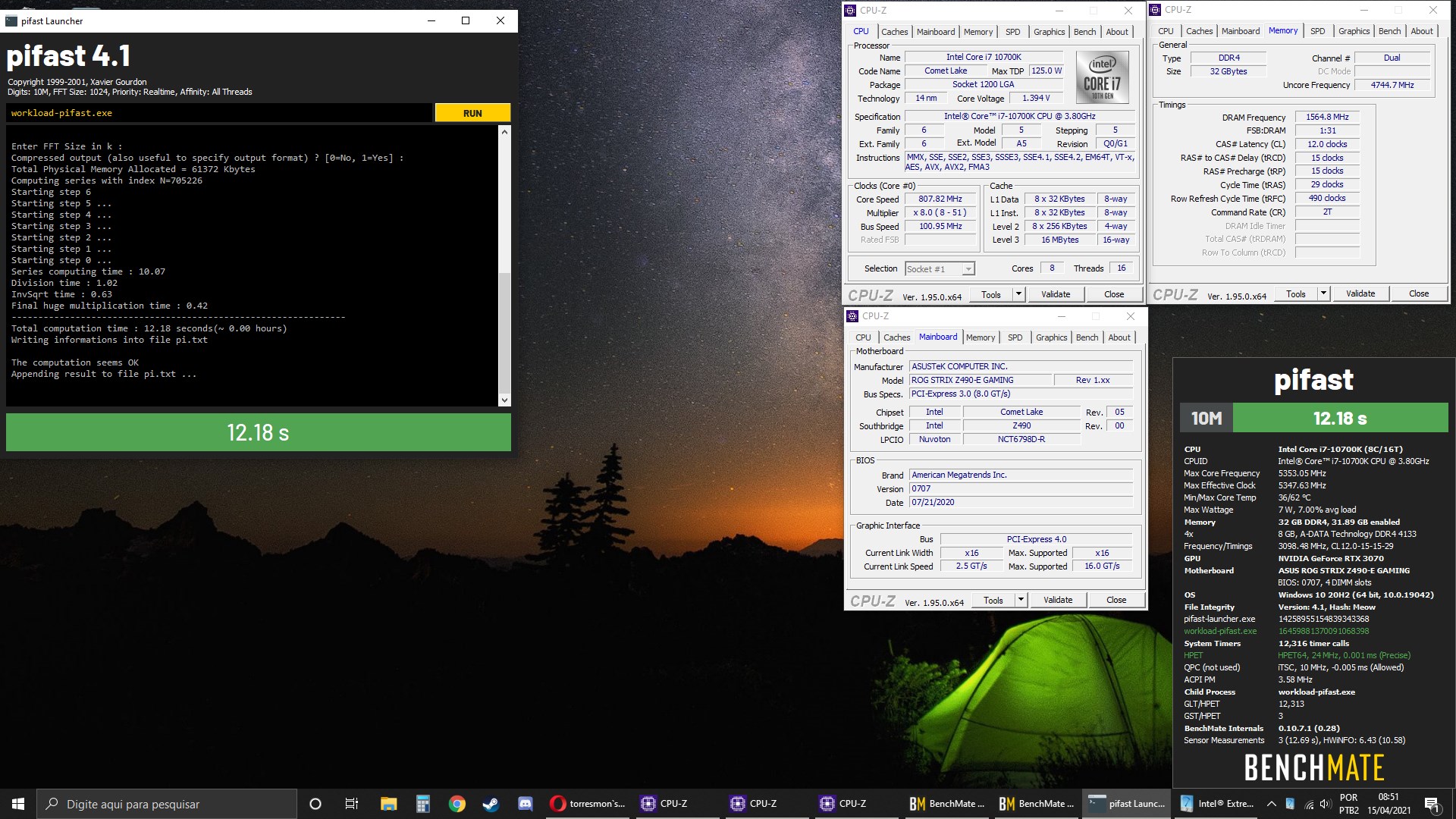
Task: Open the Windows Start menu
Action: click(x=18, y=804)
